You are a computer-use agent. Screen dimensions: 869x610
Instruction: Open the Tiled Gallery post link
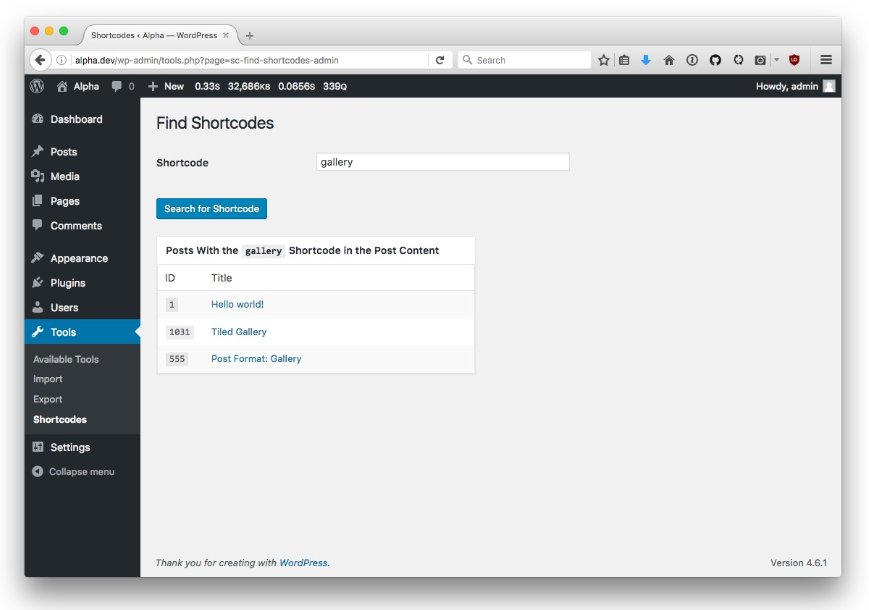[239, 331]
